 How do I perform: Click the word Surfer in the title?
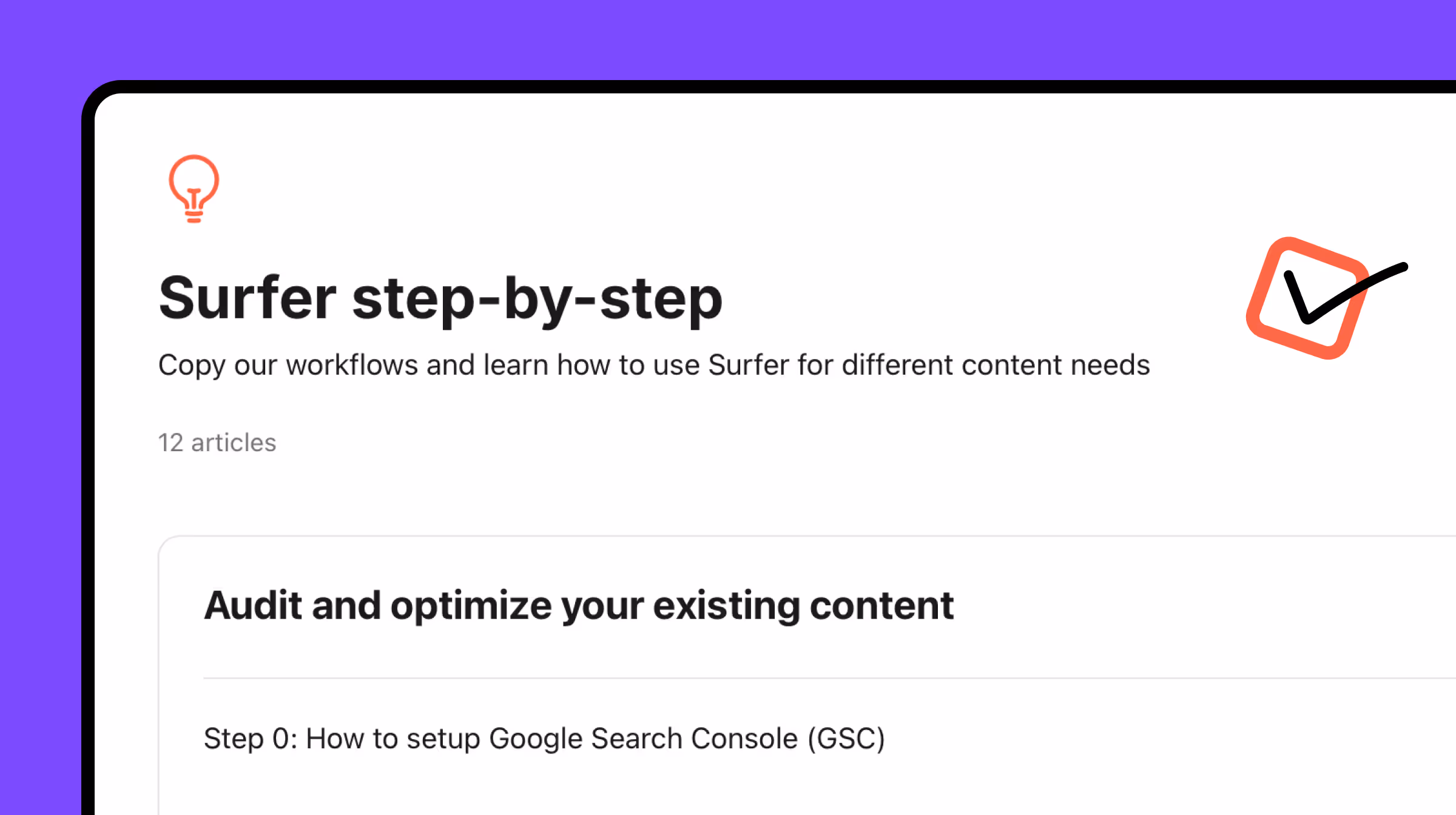click(x=247, y=298)
